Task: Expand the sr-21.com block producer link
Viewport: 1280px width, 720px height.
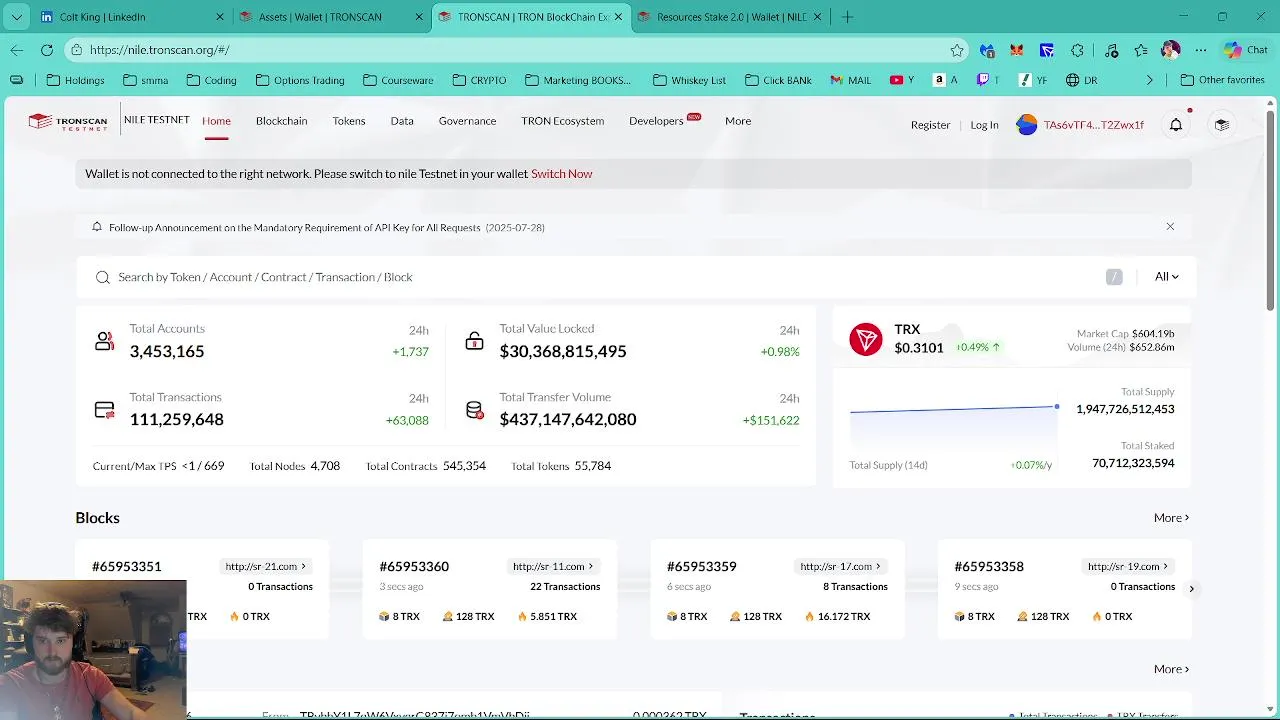Action: [x=266, y=566]
